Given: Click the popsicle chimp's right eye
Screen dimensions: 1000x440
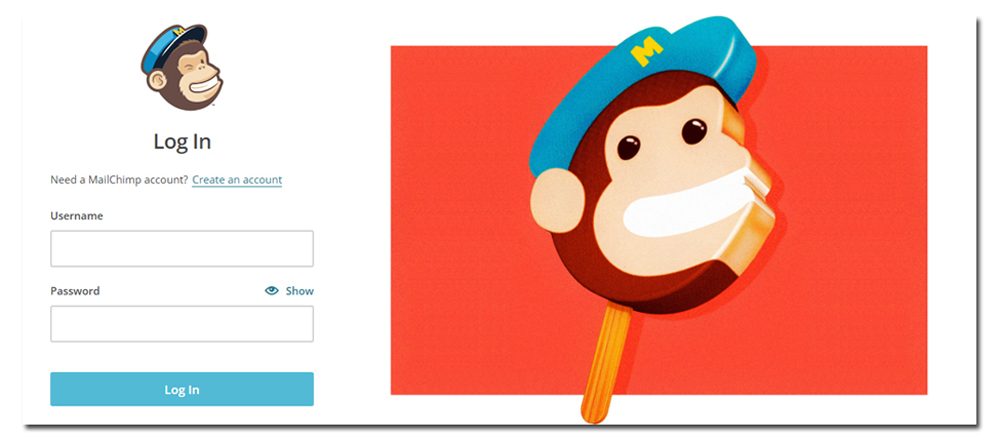Looking at the screenshot, I should tap(695, 131).
